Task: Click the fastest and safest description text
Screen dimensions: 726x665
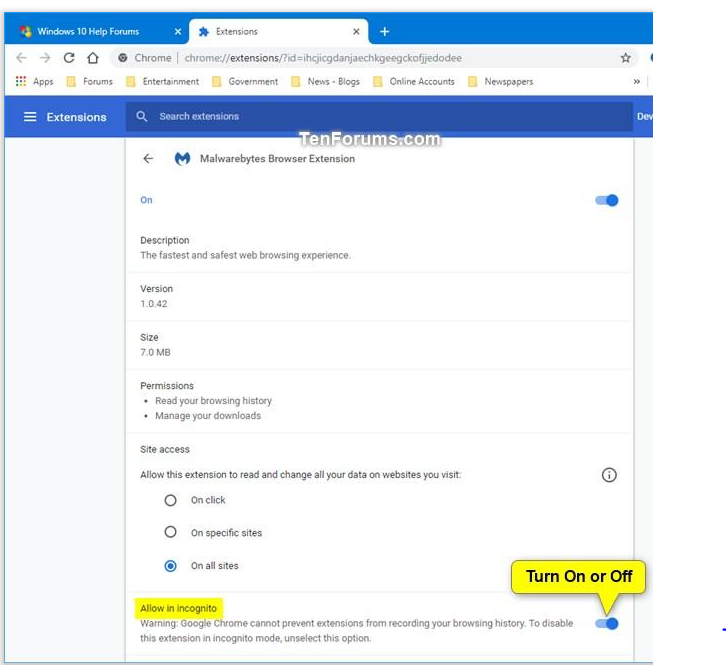Action: tap(245, 256)
